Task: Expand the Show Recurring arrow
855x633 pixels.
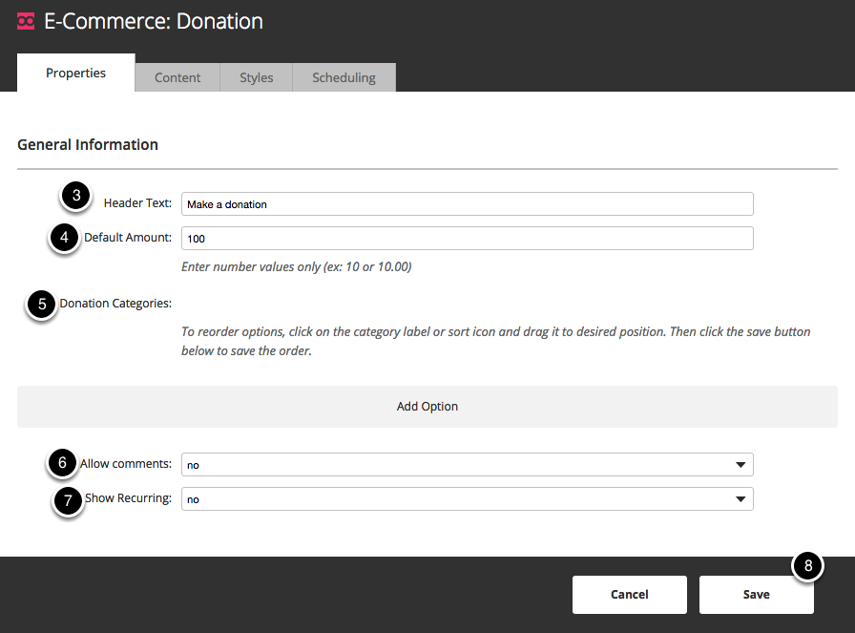Action: (740, 499)
